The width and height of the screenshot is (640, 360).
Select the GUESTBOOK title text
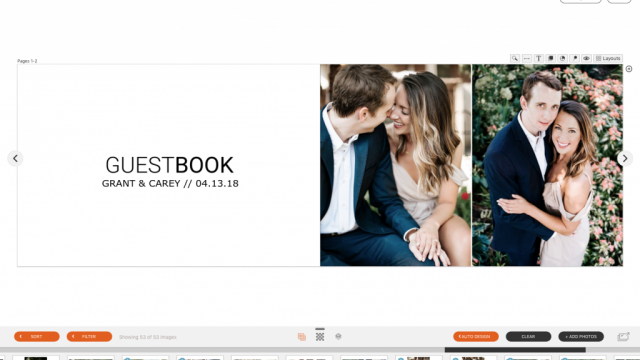169,165
